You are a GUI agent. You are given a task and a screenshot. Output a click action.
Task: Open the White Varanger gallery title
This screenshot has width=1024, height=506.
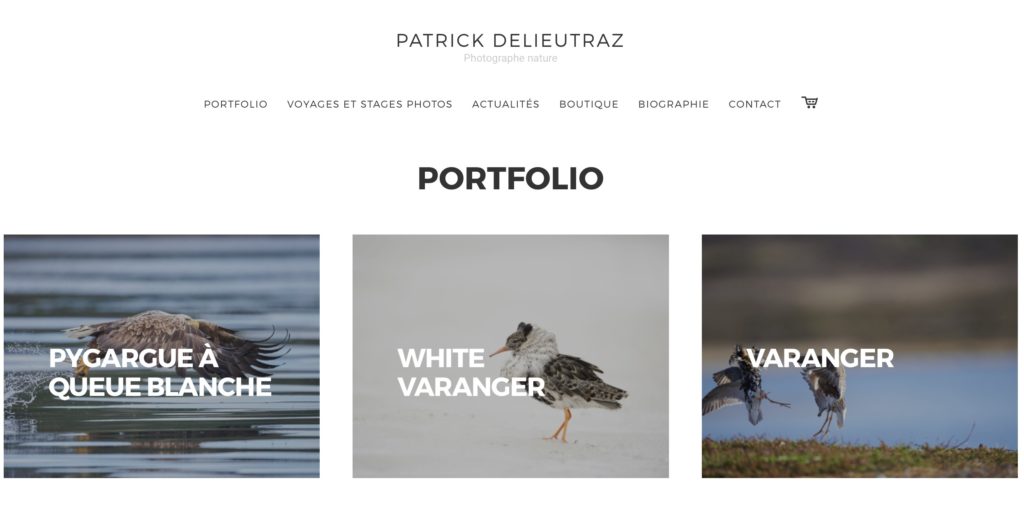coord(471,372)
